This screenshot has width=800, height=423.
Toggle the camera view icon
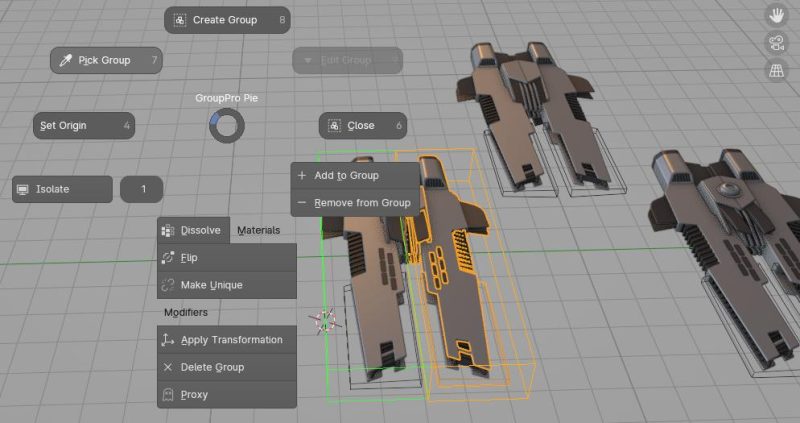[774, 42]
